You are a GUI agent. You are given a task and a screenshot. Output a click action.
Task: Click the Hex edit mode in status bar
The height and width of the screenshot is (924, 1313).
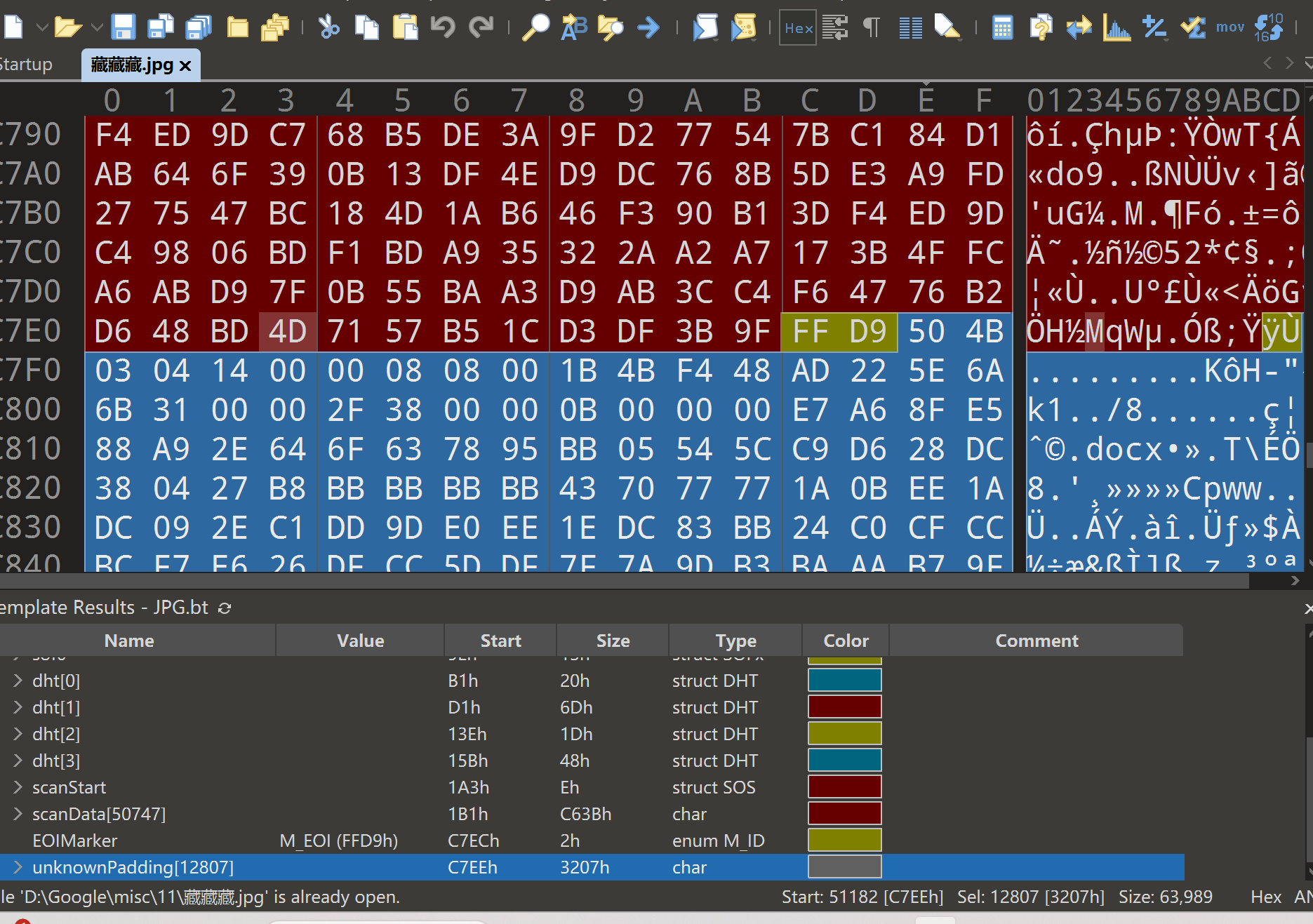coord(1266,897)
